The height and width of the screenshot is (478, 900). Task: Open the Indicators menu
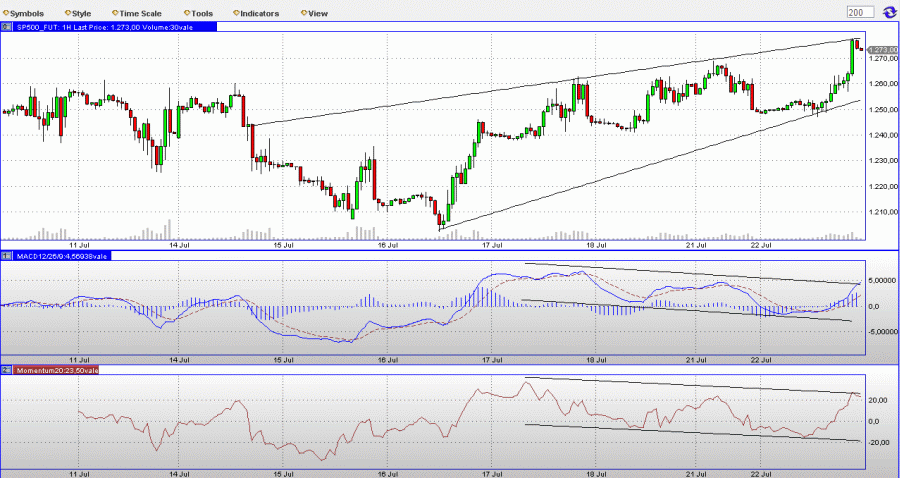[x=257, y=13]
